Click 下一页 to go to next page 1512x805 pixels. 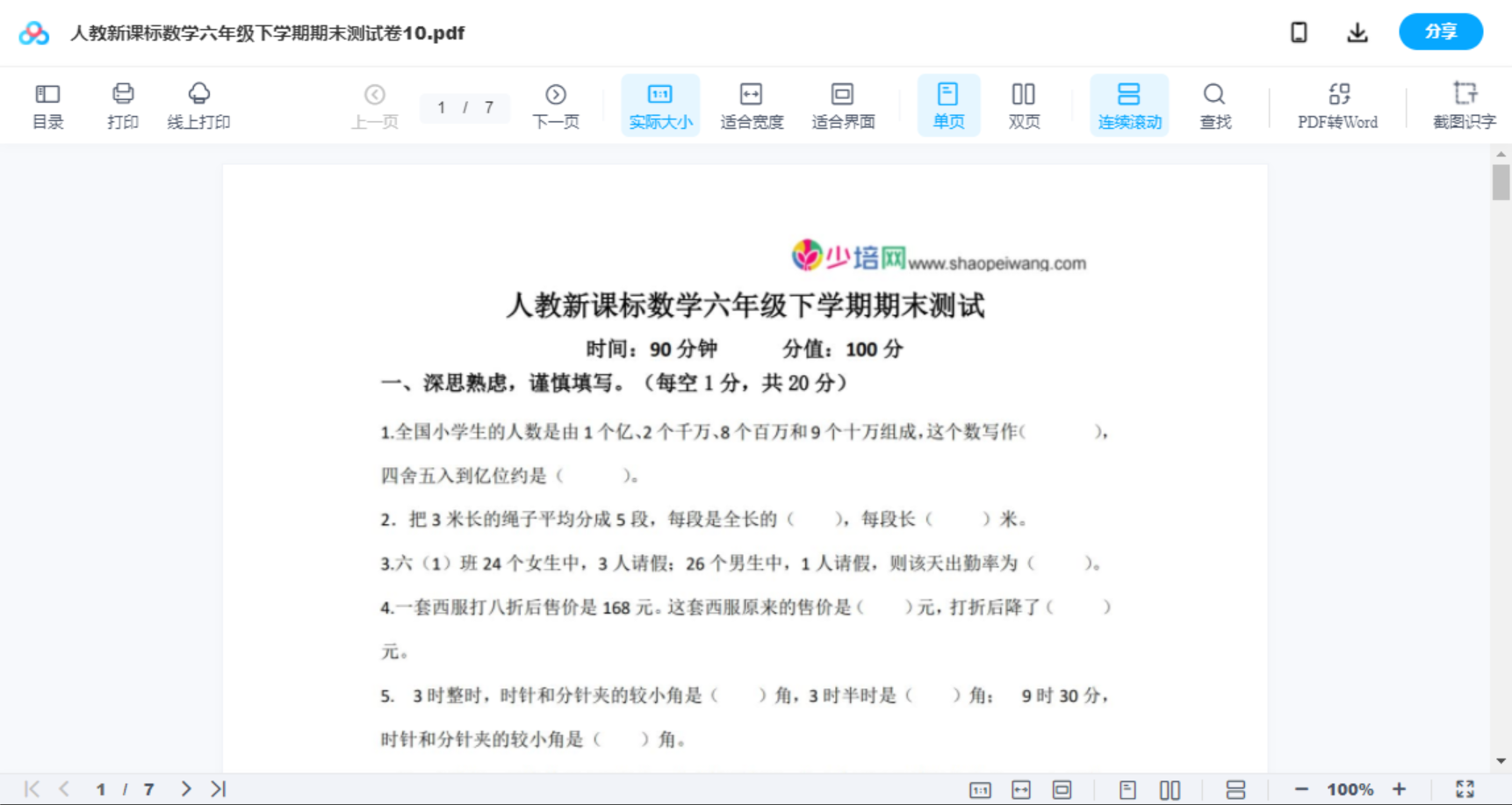click(556, 105)
